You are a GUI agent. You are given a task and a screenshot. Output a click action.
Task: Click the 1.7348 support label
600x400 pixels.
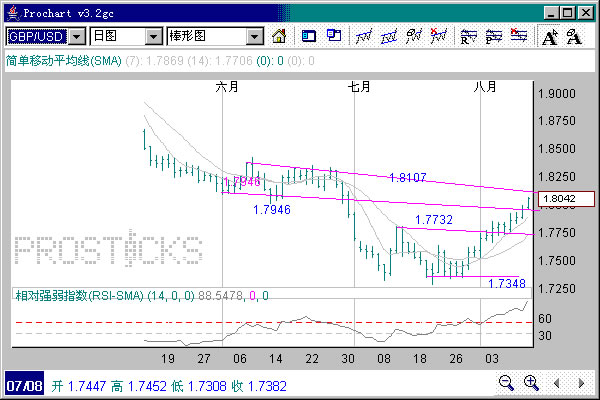click(507, 284)
